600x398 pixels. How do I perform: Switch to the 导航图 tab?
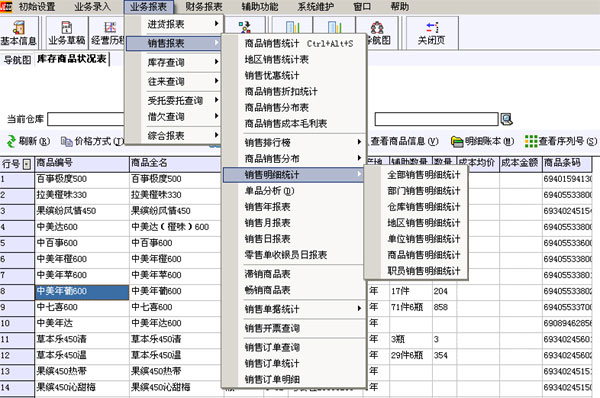coord(17,60)
